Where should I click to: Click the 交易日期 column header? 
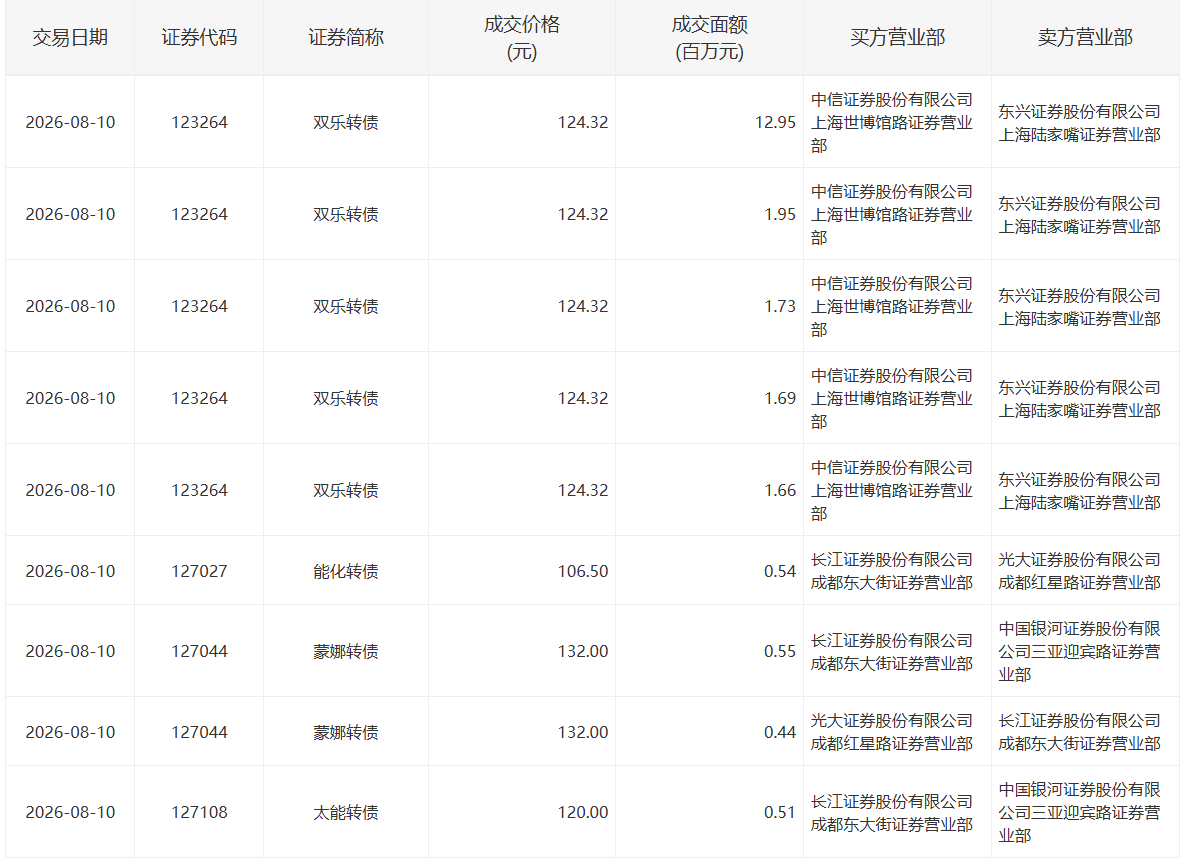pyautogui.click(x=70, y=38)
